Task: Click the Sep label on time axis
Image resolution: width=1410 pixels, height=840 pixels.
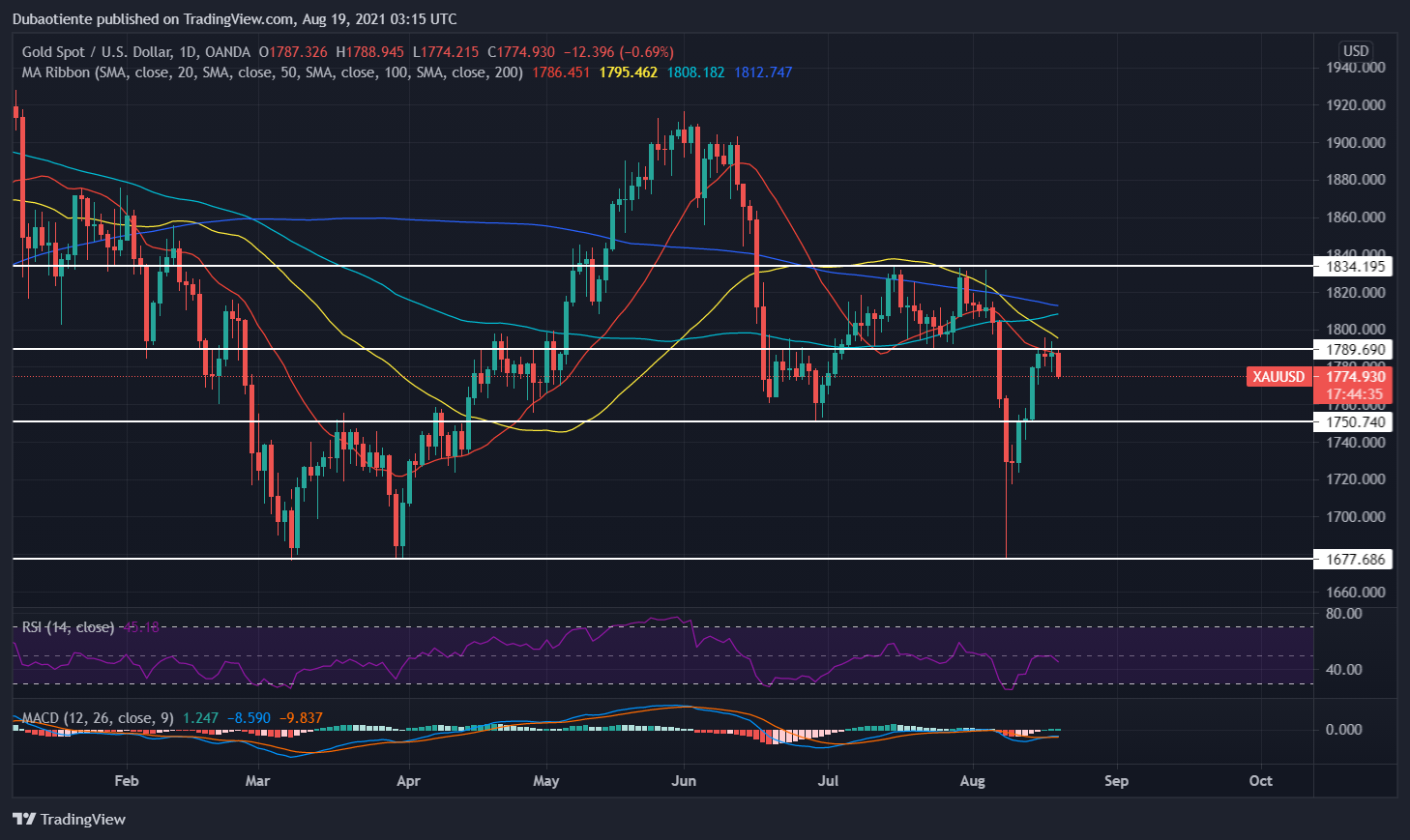Action: 1116,781
